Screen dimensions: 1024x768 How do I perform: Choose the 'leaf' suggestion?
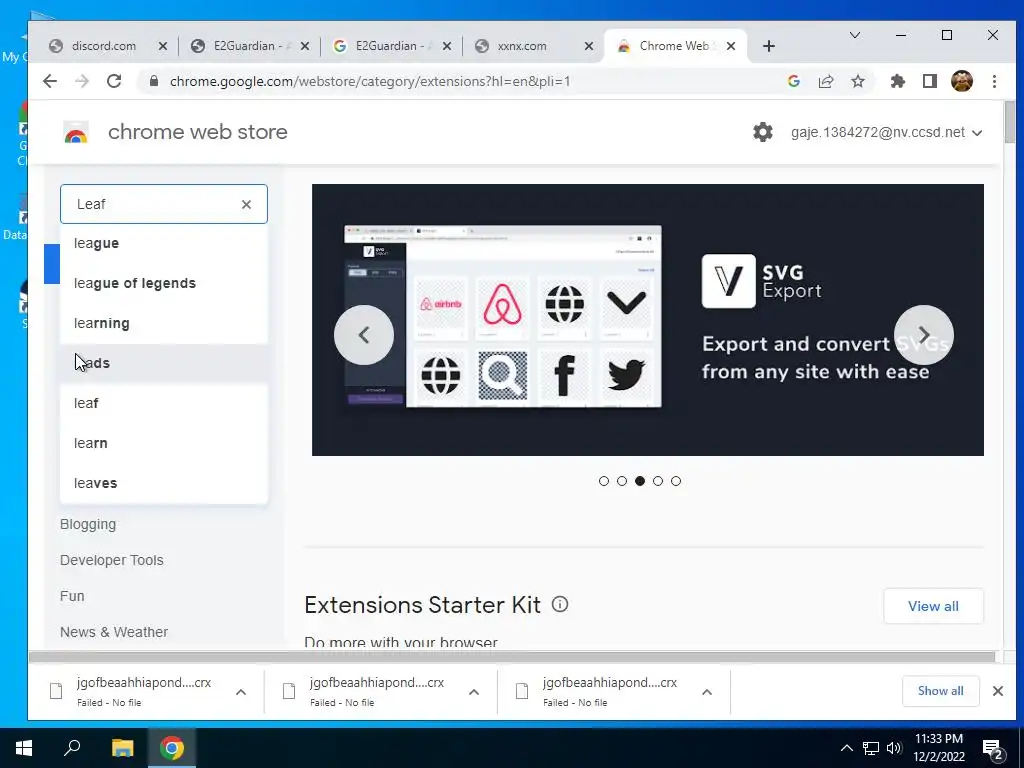click(x=164, y=403)
